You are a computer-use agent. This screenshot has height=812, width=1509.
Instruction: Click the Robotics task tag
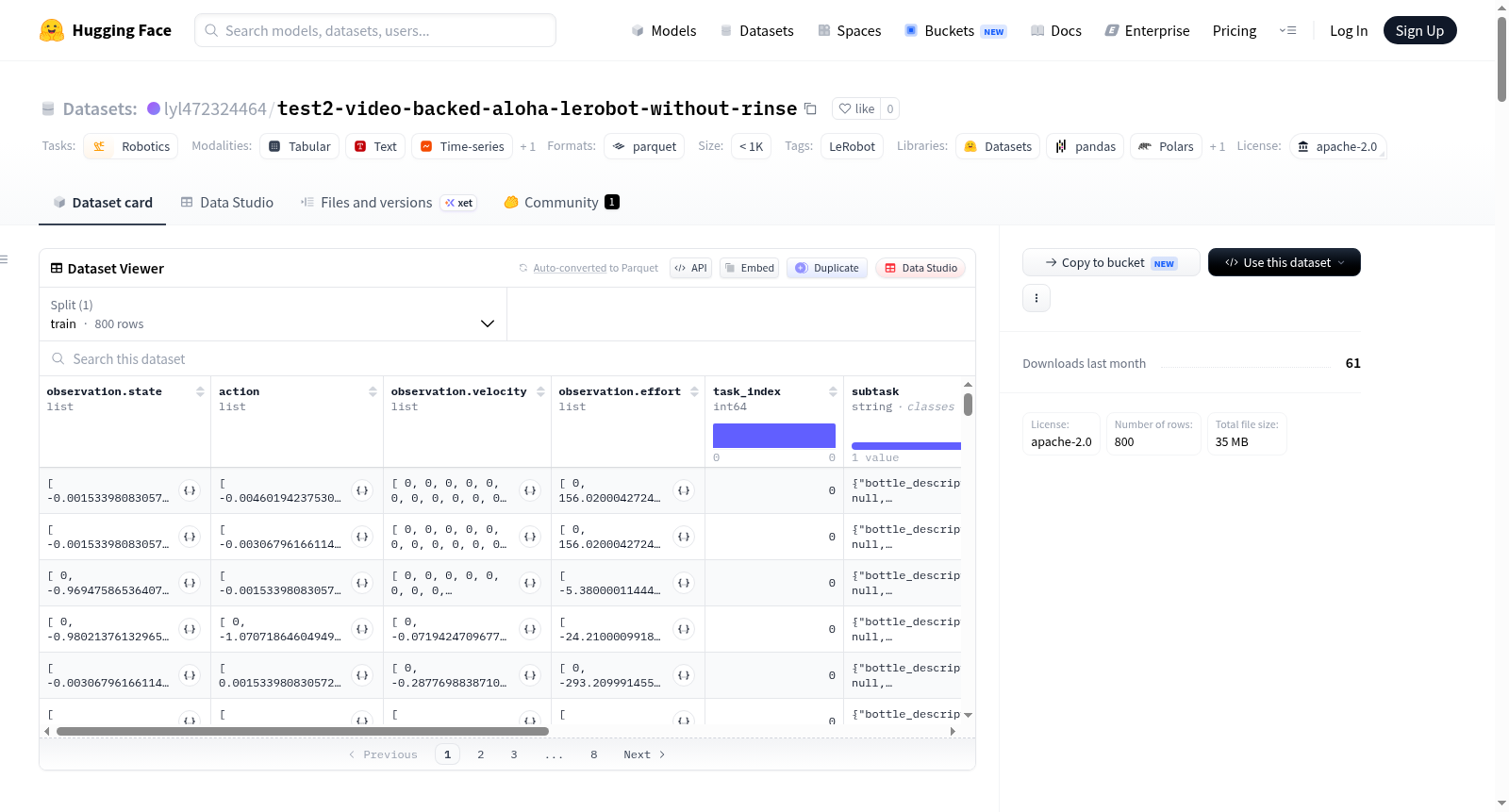[131, 146]
